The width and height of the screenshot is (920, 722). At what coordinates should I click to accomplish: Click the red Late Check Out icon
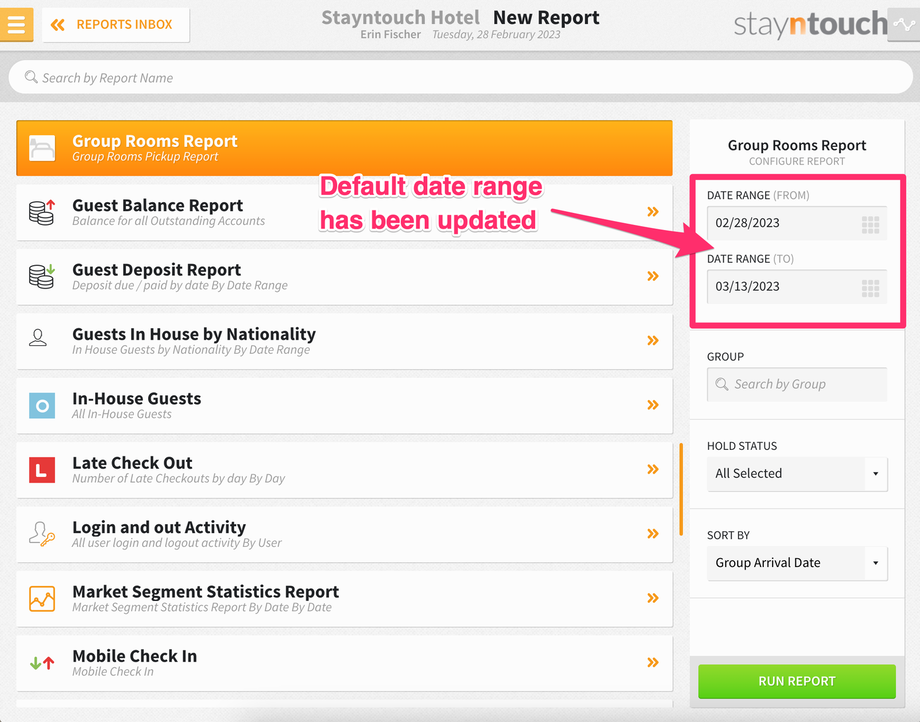42,470
